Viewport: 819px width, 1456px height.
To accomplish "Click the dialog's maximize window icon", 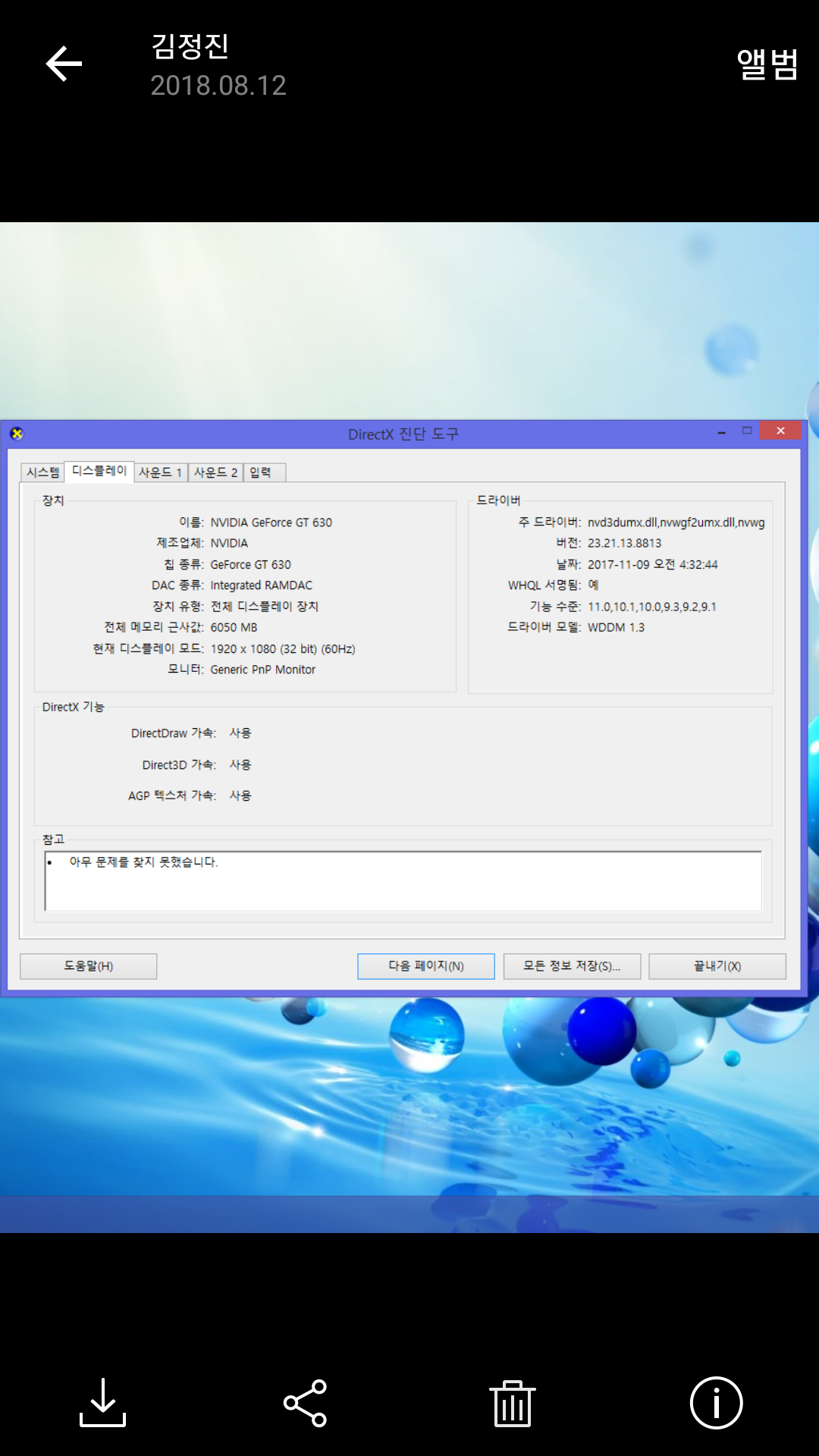I will pyautogui.click(x=747, y=431).
